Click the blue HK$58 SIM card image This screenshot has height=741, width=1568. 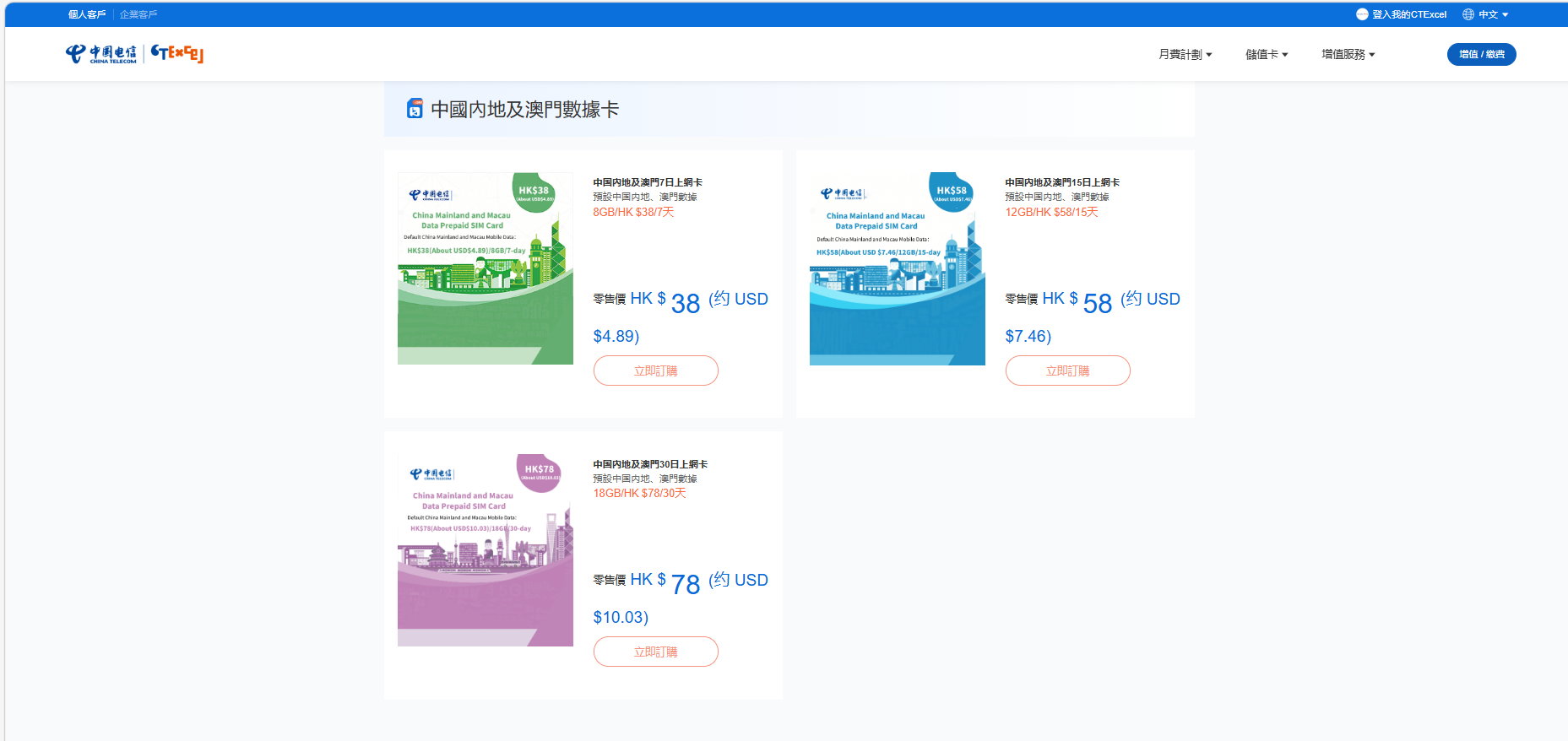897,268
